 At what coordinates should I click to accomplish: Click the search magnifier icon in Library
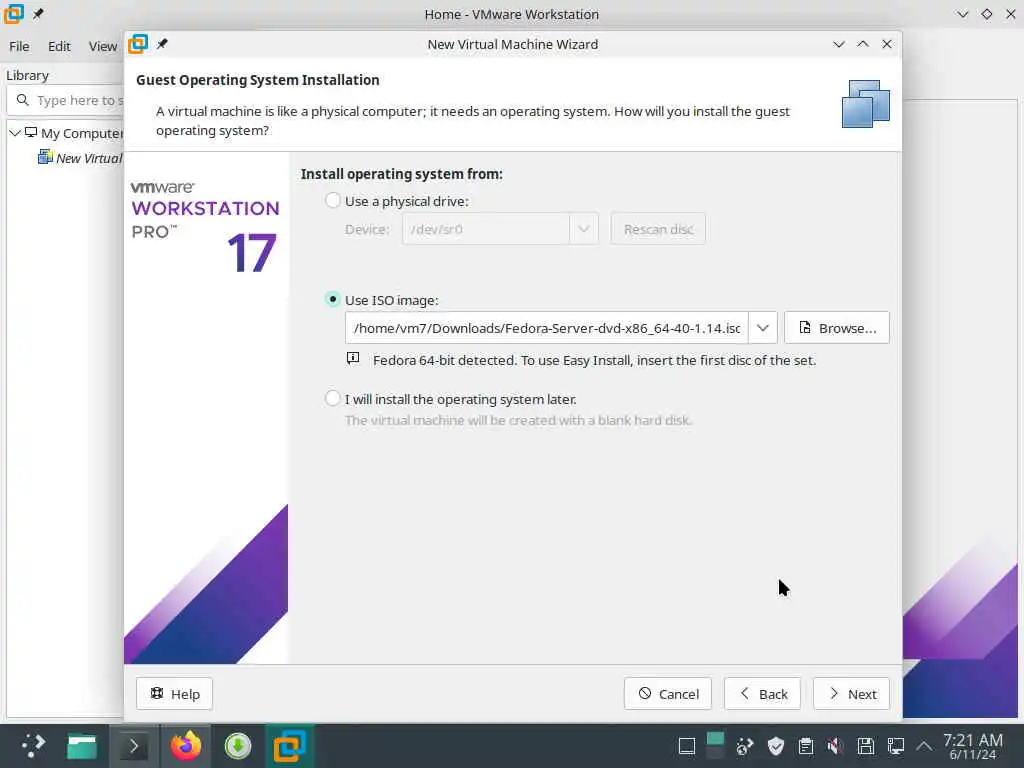[x=23, y=100]
